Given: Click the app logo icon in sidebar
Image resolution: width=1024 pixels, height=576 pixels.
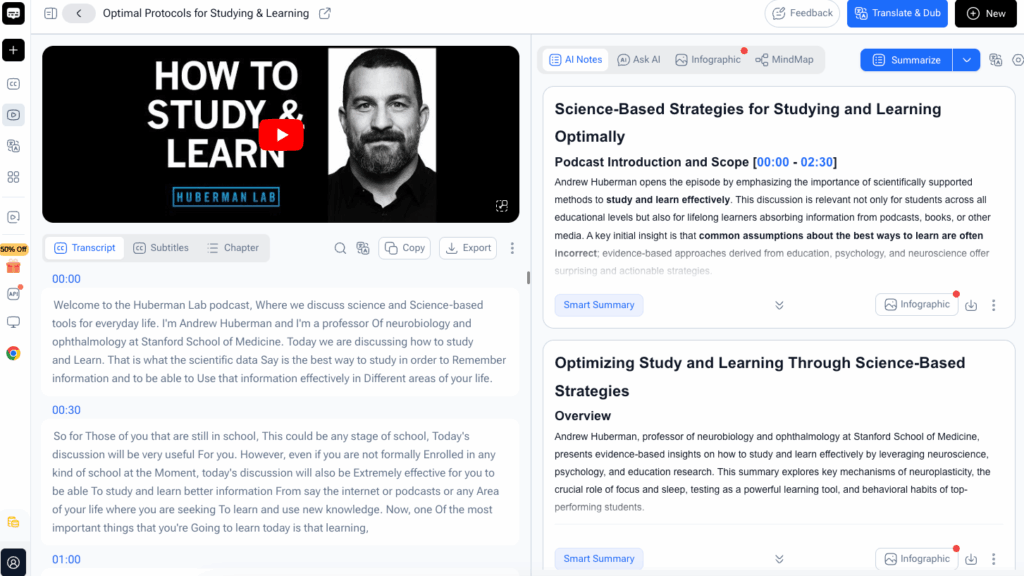Looking at the screenshot, I should 13,13.
